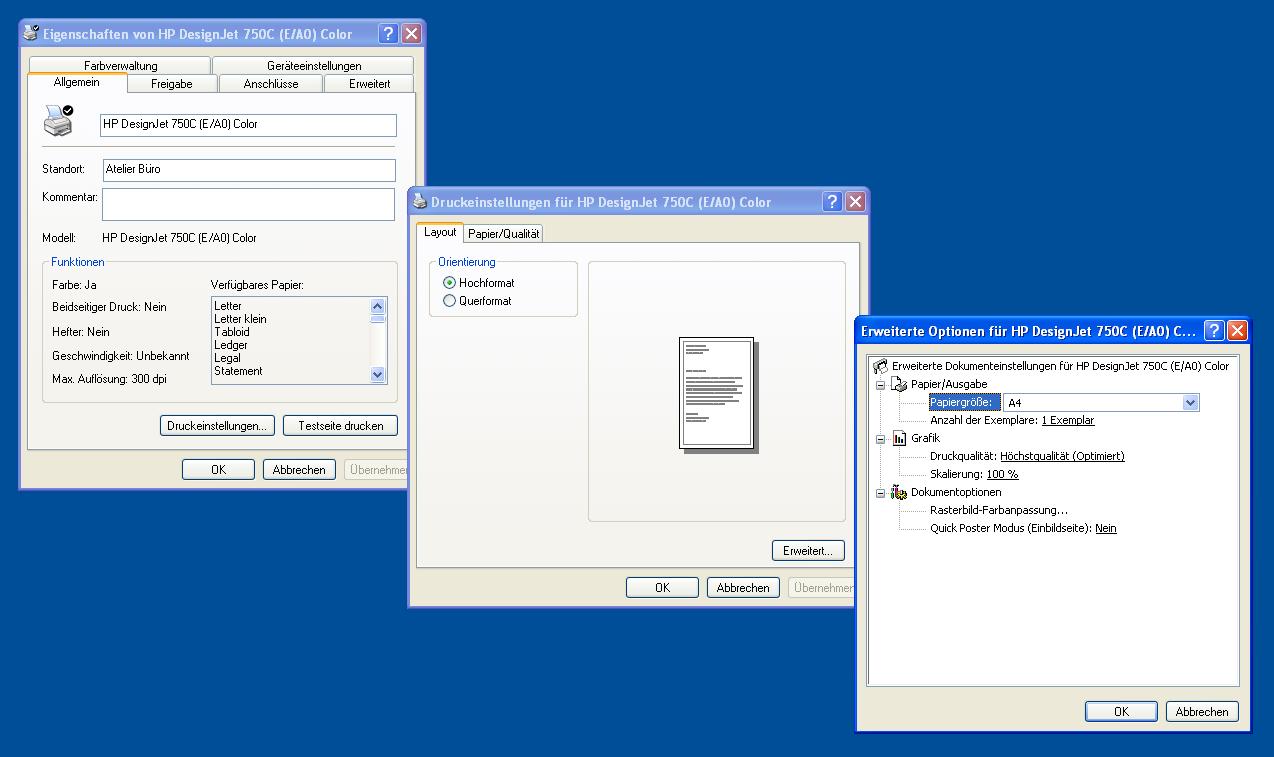The height and width of the screenshot is (757, 1274).
Task: Collapse the Dokumentoptionen tree node
Action: (x=881, y=493)
